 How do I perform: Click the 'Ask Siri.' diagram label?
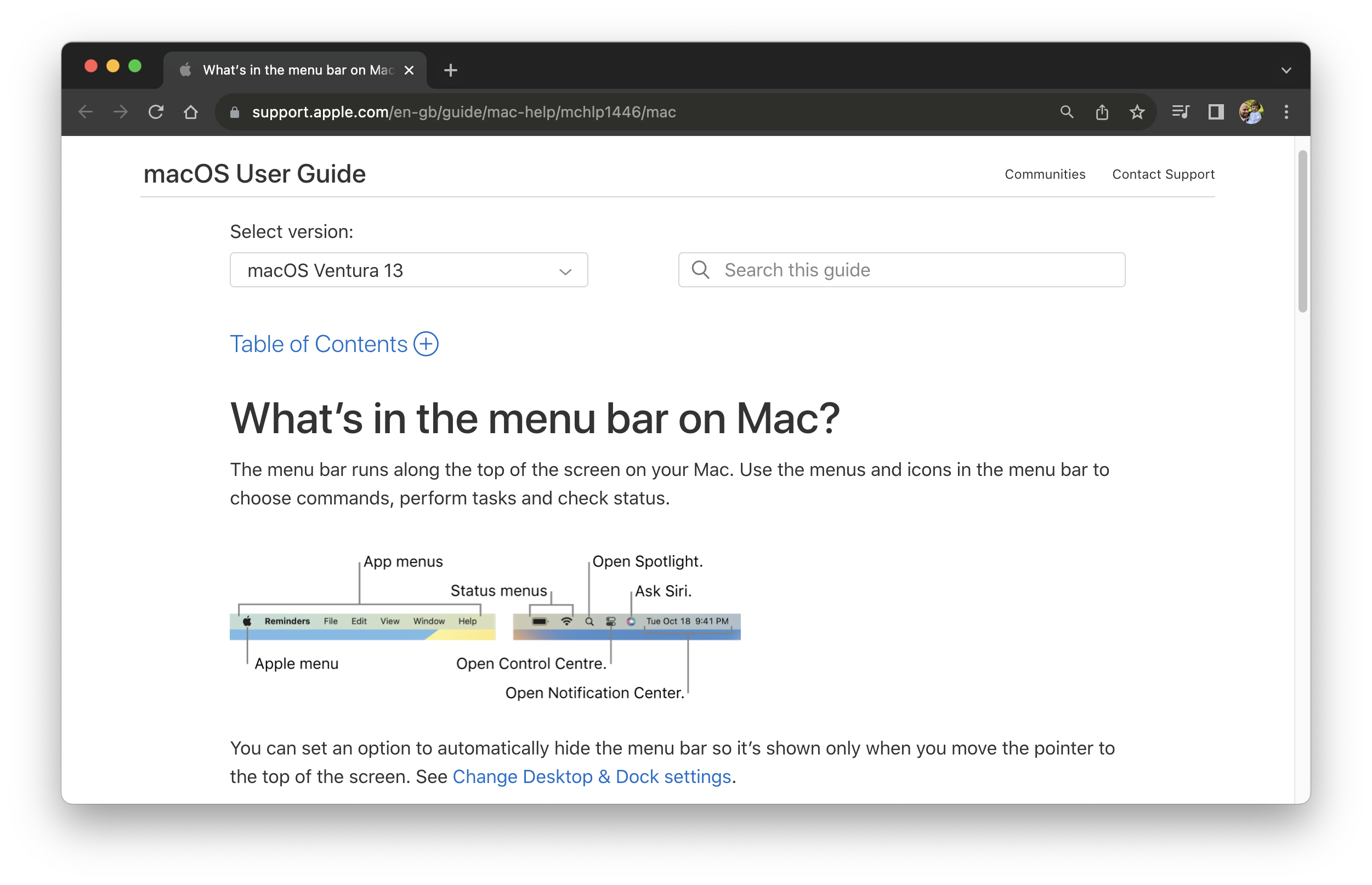663,591
